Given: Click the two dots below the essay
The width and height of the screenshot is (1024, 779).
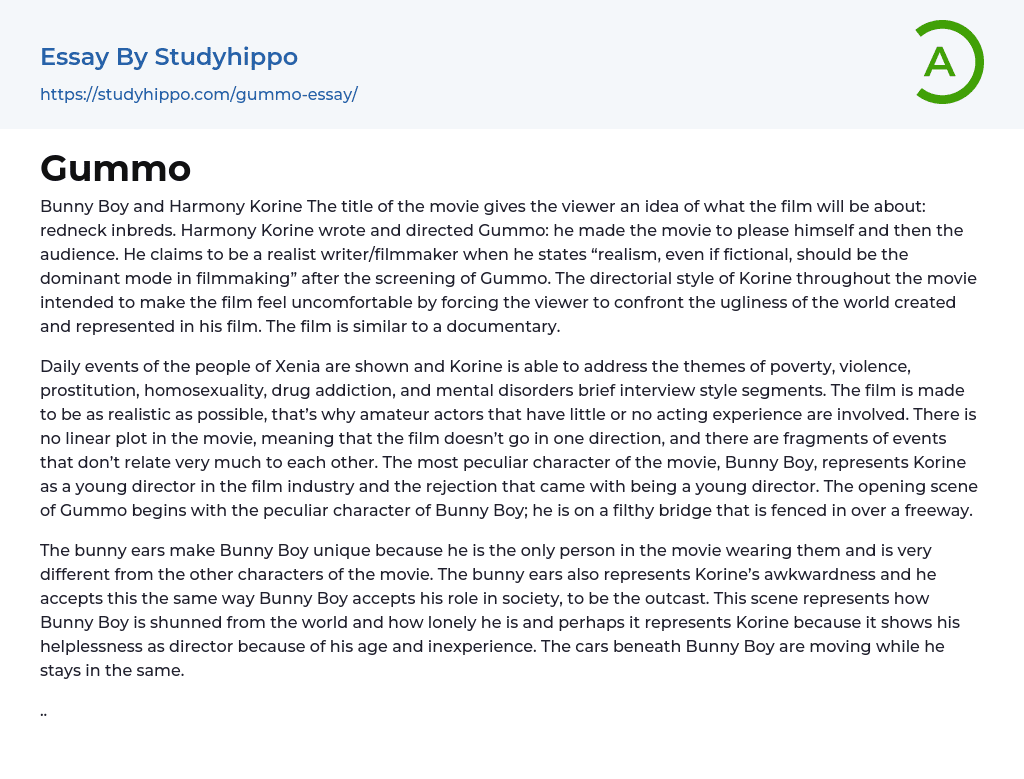Looking at the screenshot, I should point(44,712).
